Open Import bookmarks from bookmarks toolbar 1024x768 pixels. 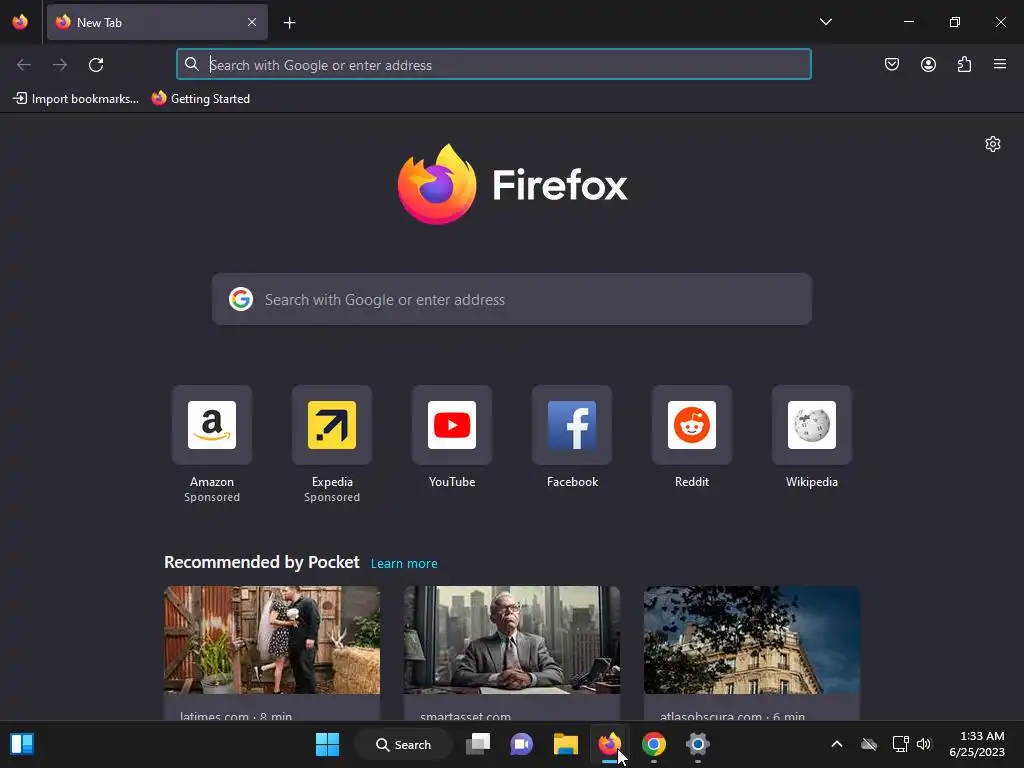(x=76, y=99)
